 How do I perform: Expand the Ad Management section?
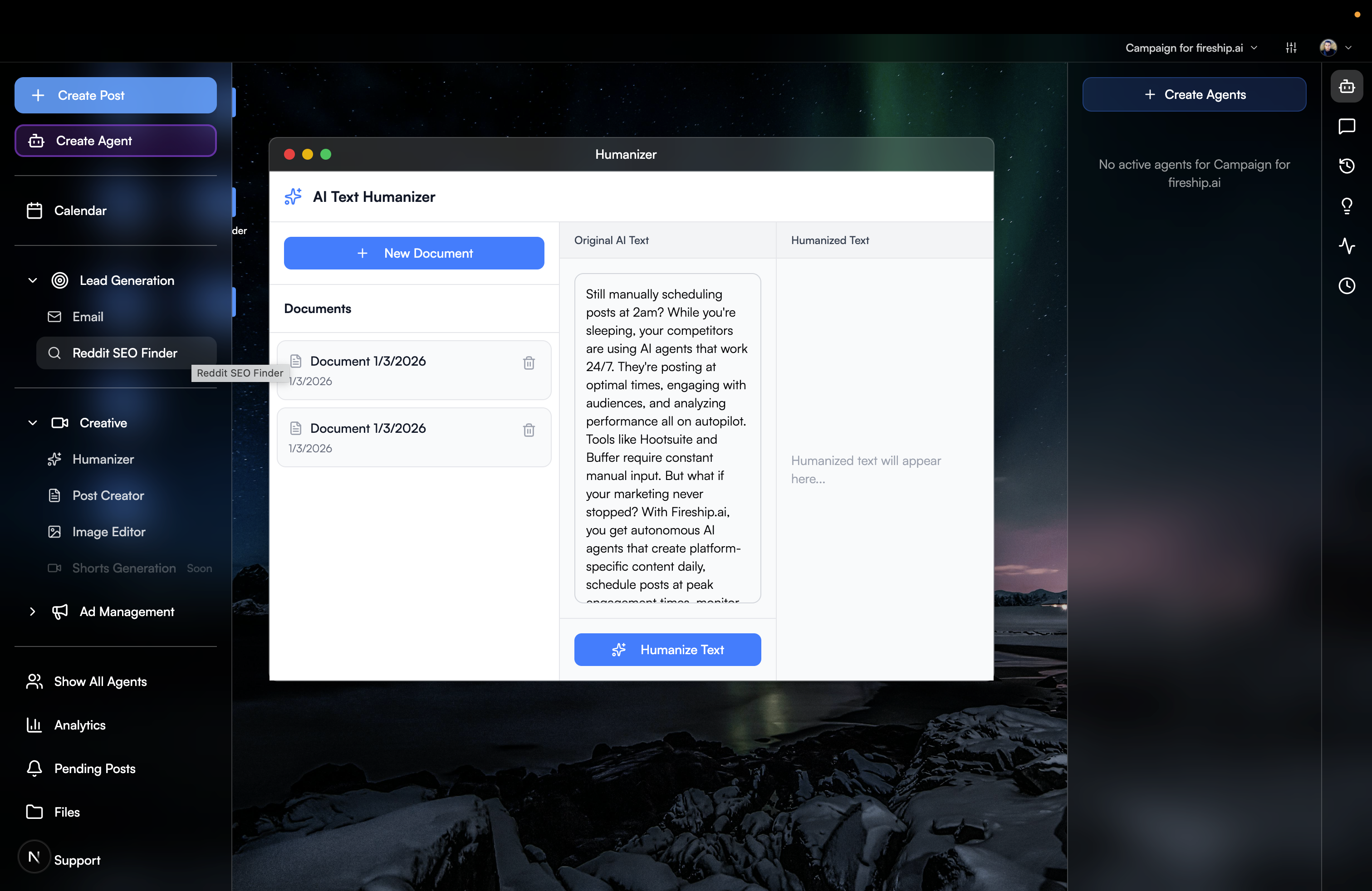tap(33, 612)
